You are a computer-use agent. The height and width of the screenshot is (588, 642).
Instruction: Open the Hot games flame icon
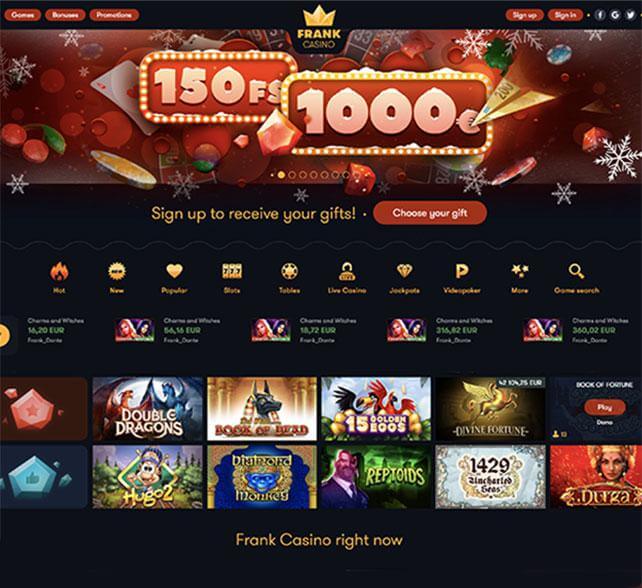[x=59, y=271]
